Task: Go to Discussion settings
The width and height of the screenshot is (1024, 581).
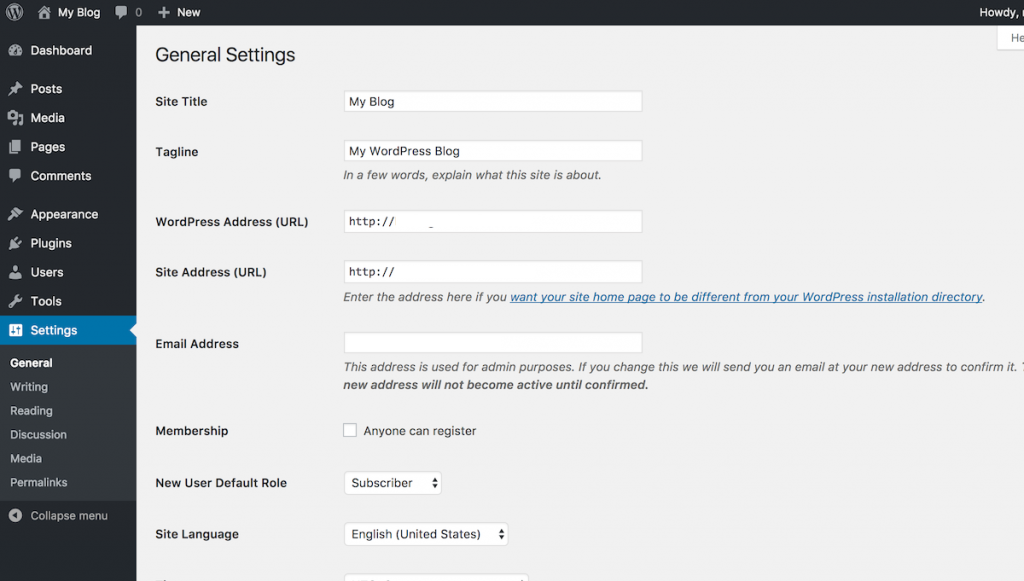Action: pyautogui.click(x=39, y=435)
